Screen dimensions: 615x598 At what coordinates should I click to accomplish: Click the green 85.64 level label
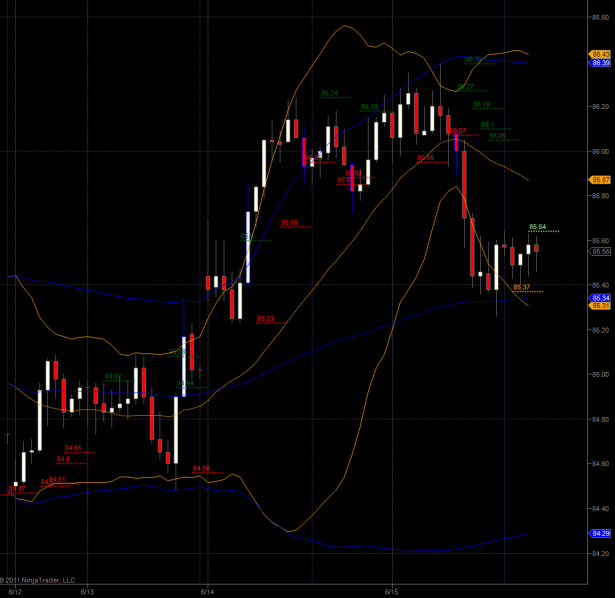click(537, 227)
